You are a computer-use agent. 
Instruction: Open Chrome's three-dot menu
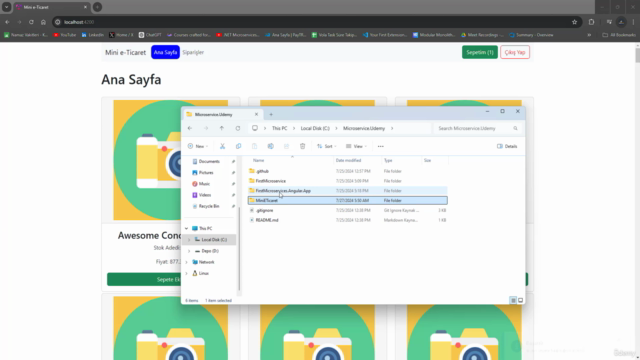[x=633, y=22]
